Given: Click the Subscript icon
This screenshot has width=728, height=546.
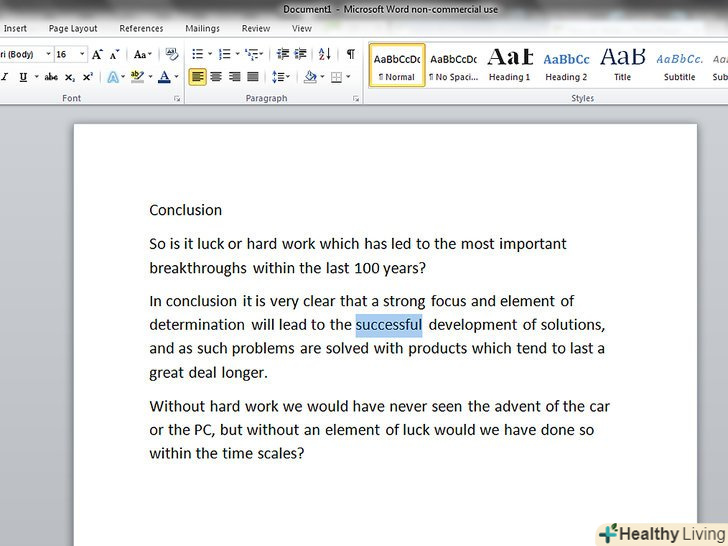Looking at the screenshot, I should pos(70,77).
